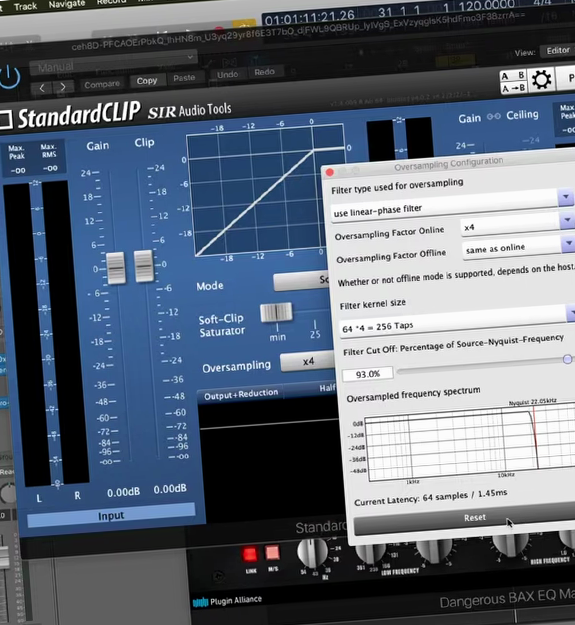Open the Navigate menu
The width and height of the screenshot is (575, 625).
point(67,4)
